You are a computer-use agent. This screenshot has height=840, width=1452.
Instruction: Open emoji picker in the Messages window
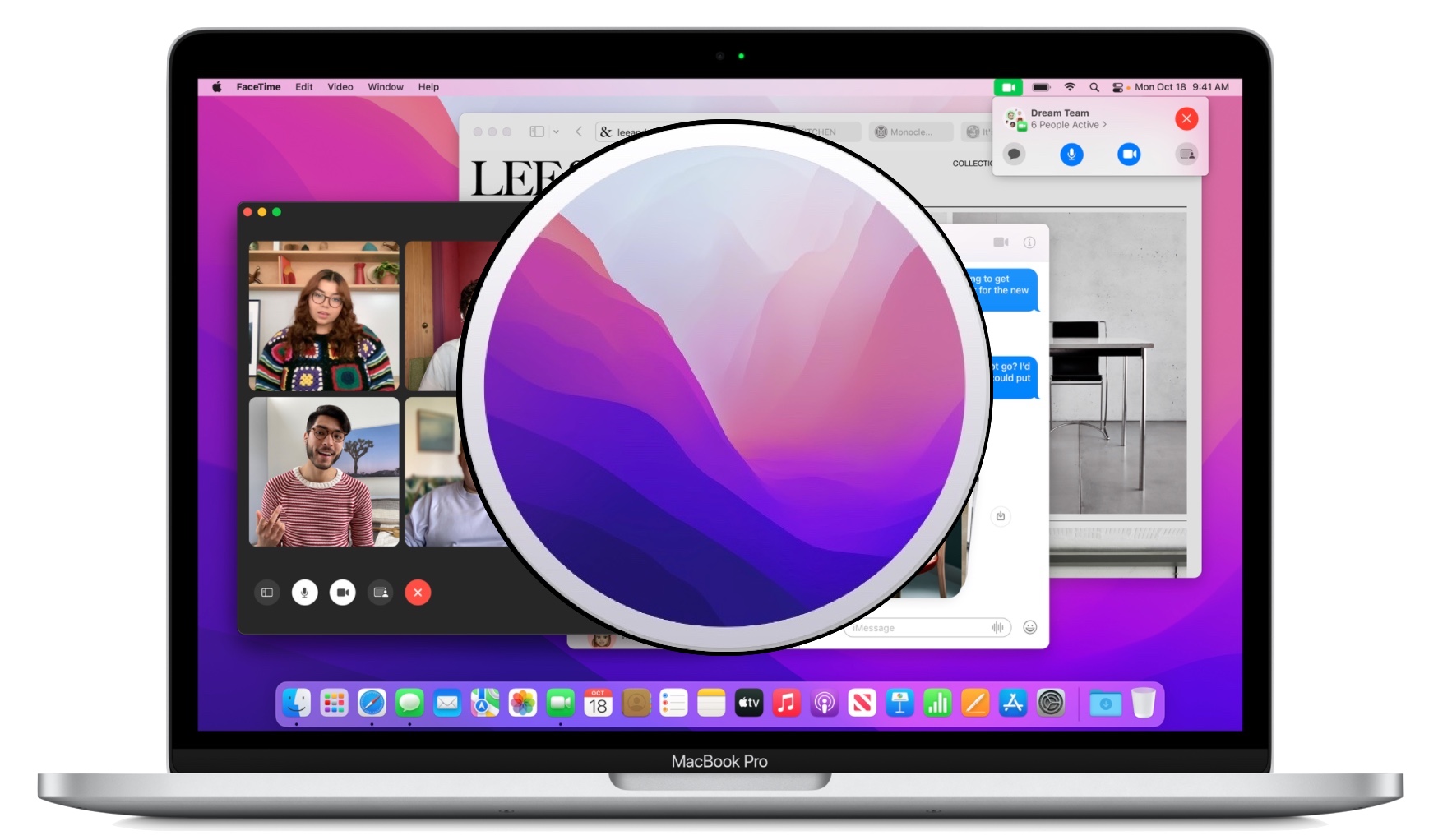click(x=1030, y=628)
